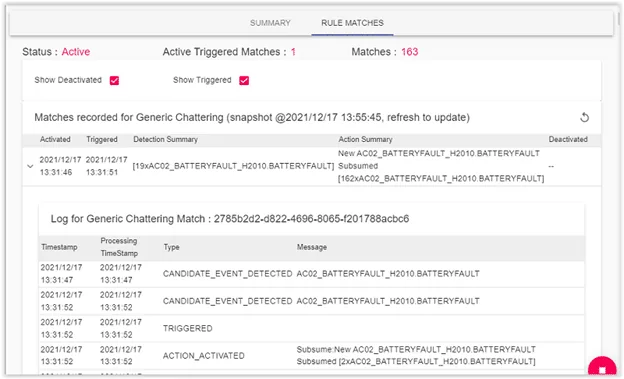Click the Timestamp log column header
Viewport: 624px width, 379px height.
pyautogui.click(x=59, y=247)
